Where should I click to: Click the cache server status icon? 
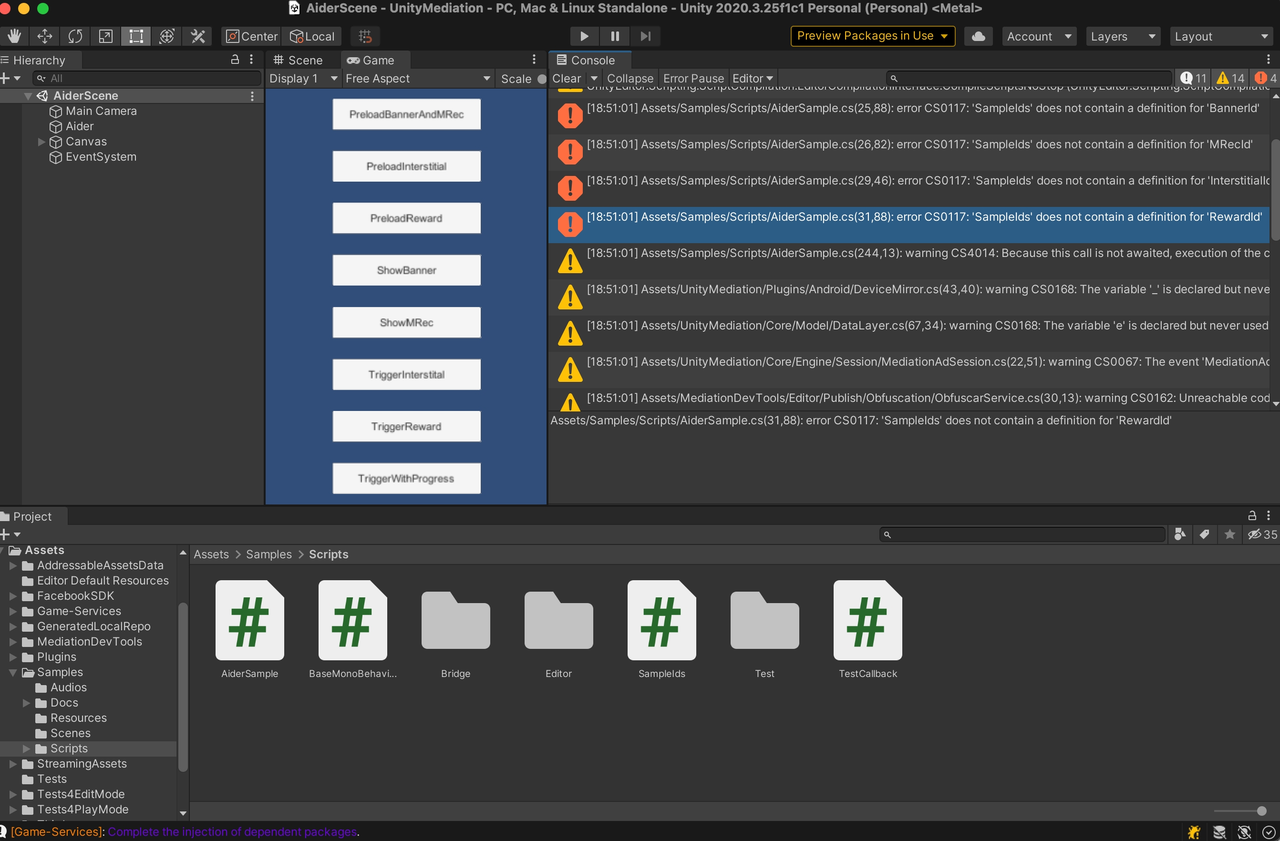pyautogui.click(x=1219, y=832)
